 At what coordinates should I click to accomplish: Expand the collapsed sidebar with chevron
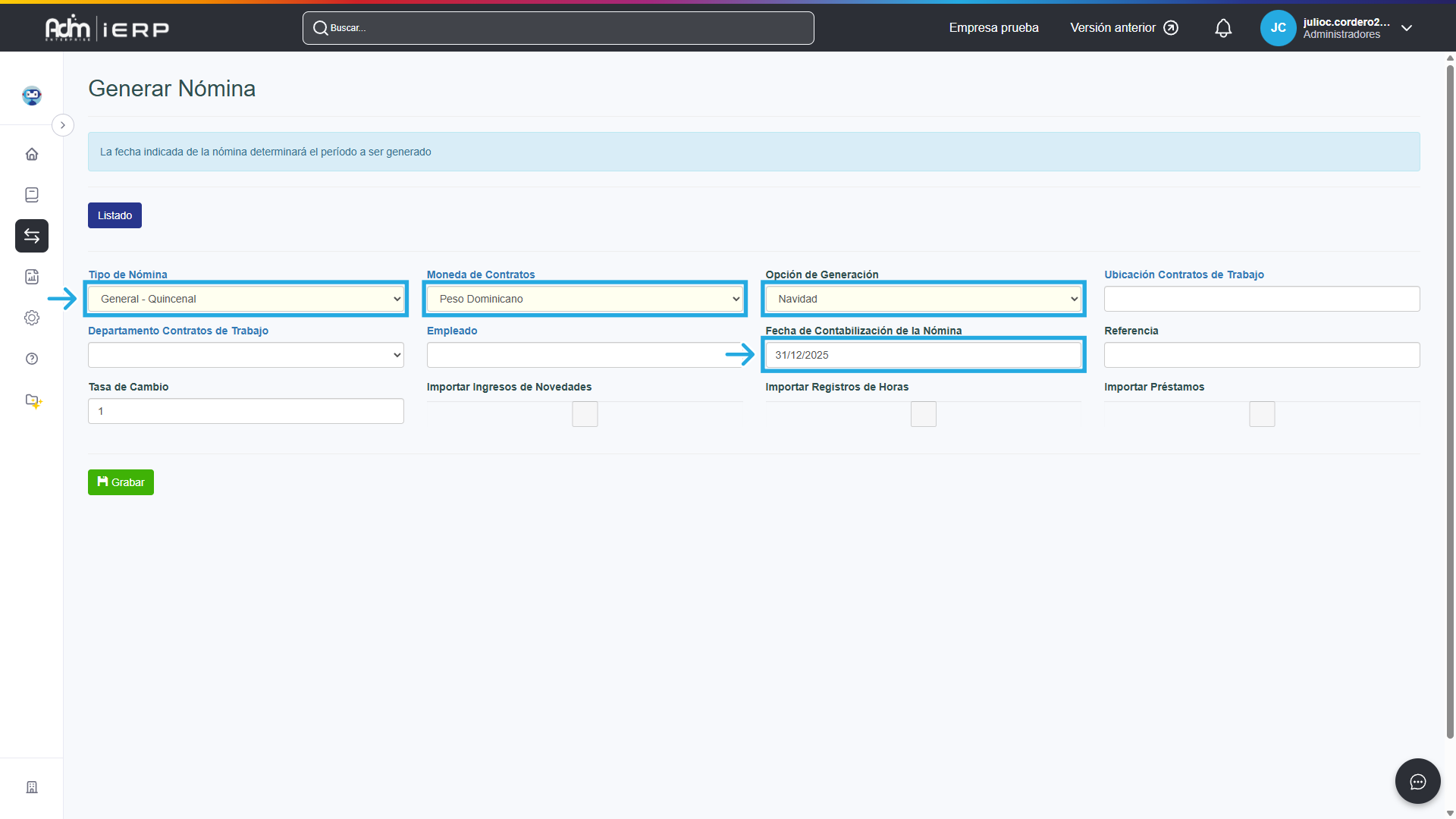63,125
